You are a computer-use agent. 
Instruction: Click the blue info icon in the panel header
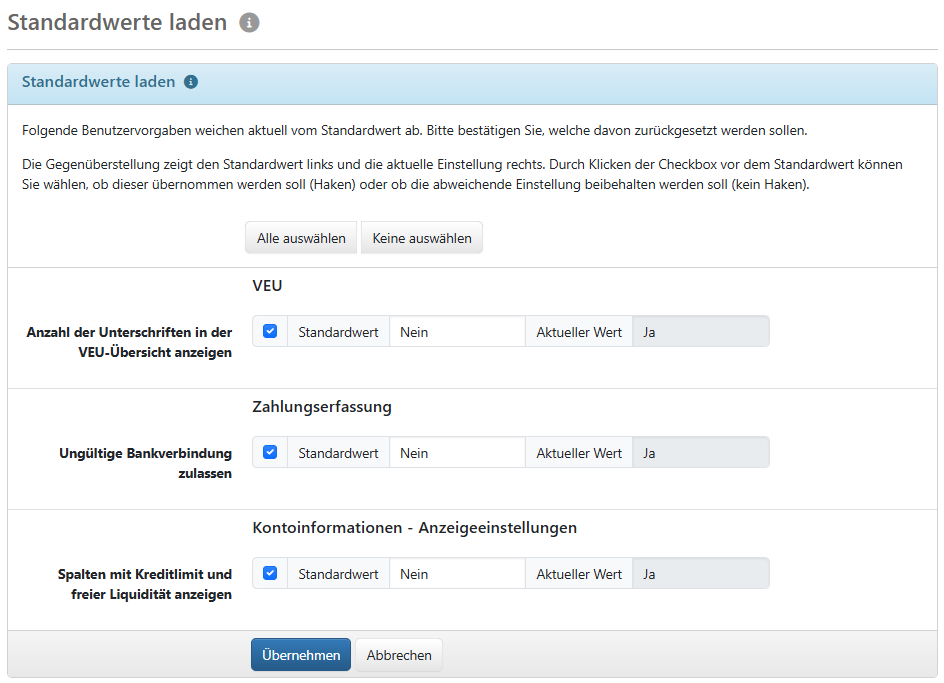point(191,82)
